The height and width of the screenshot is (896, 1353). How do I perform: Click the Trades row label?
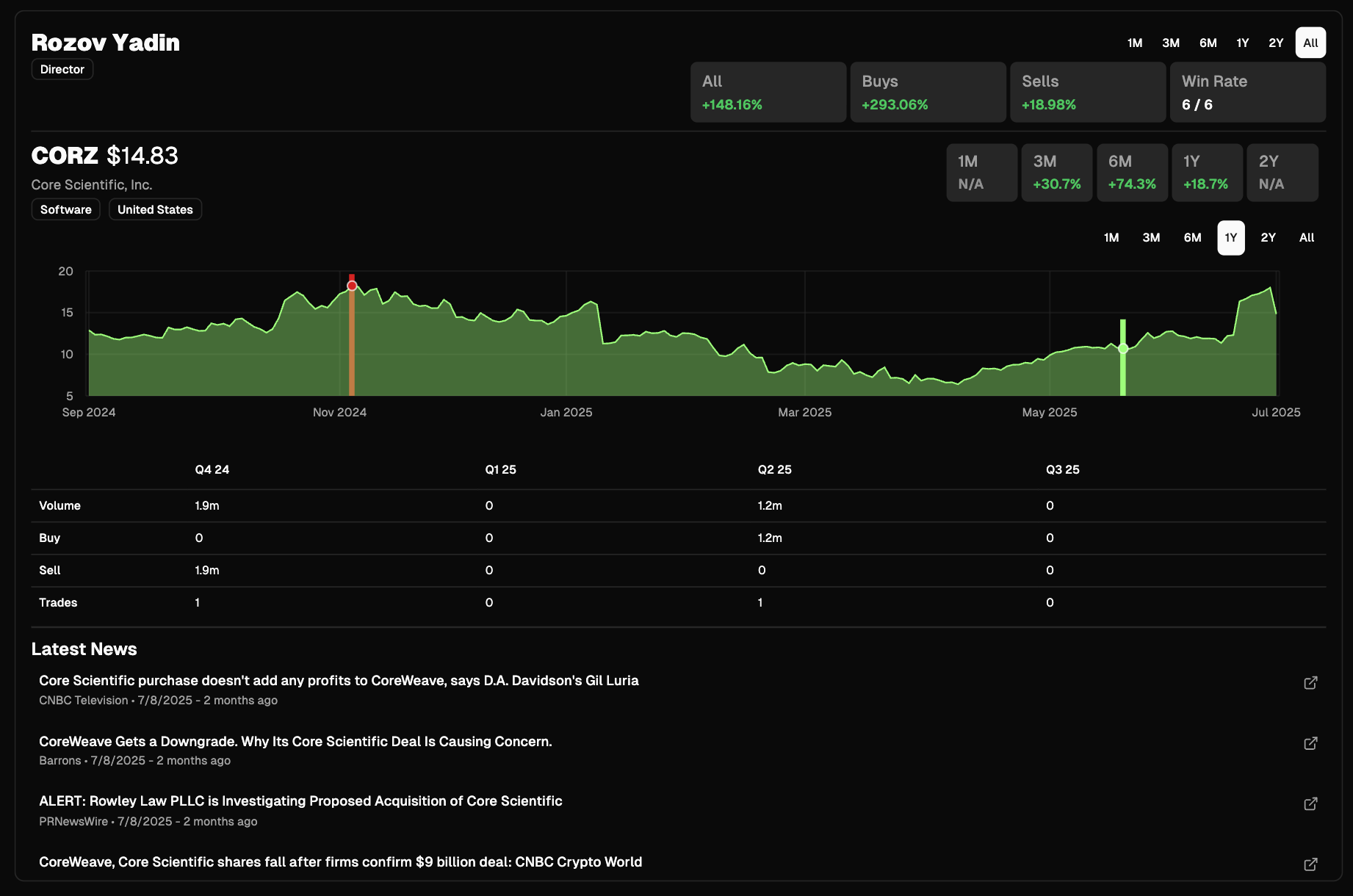pyautogui.click(x=58, y=602)
